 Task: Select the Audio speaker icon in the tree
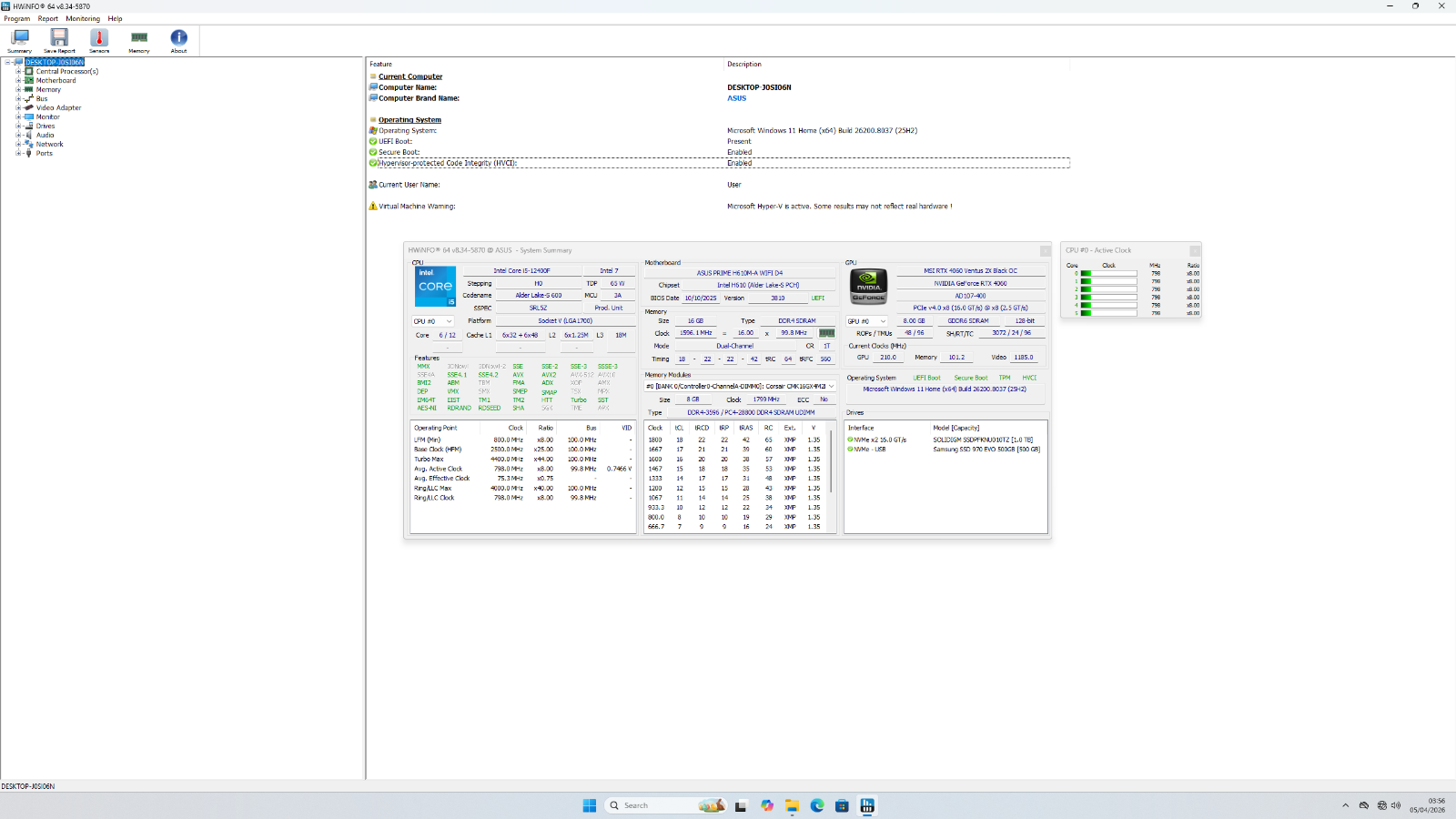click(x=29, y=135)
